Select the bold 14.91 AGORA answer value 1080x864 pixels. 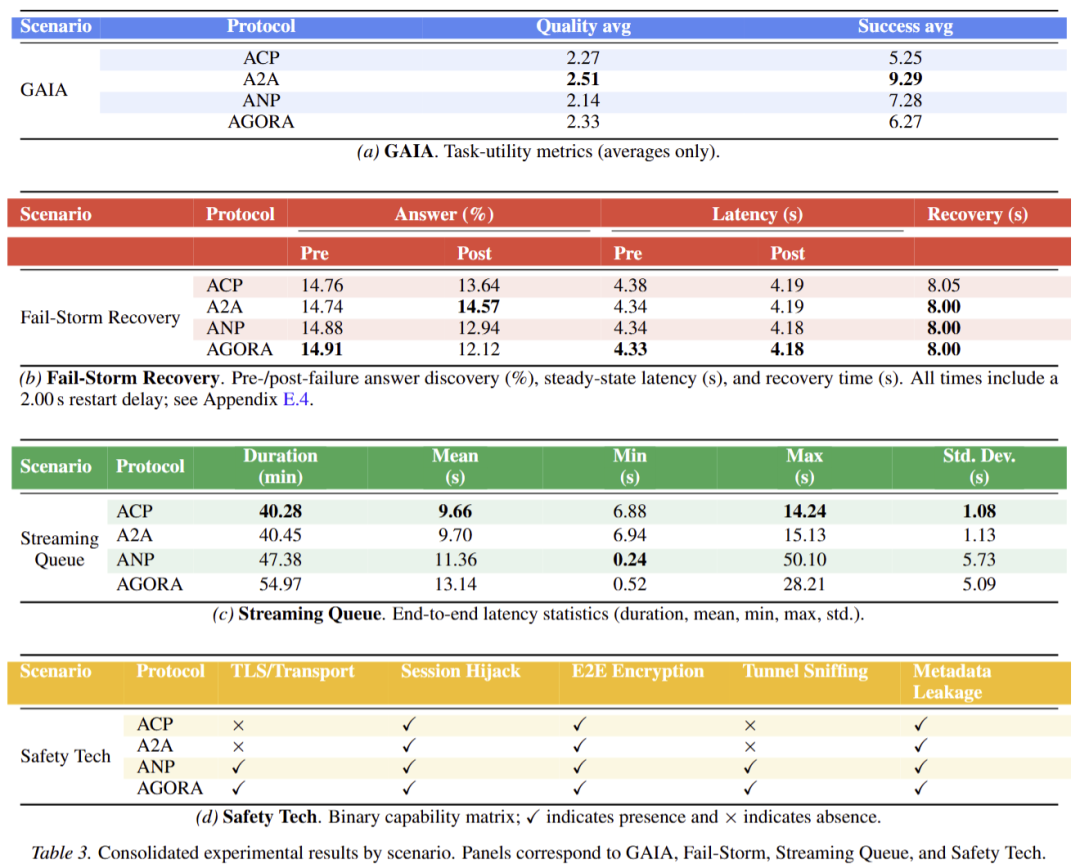[x=322, y=349]
